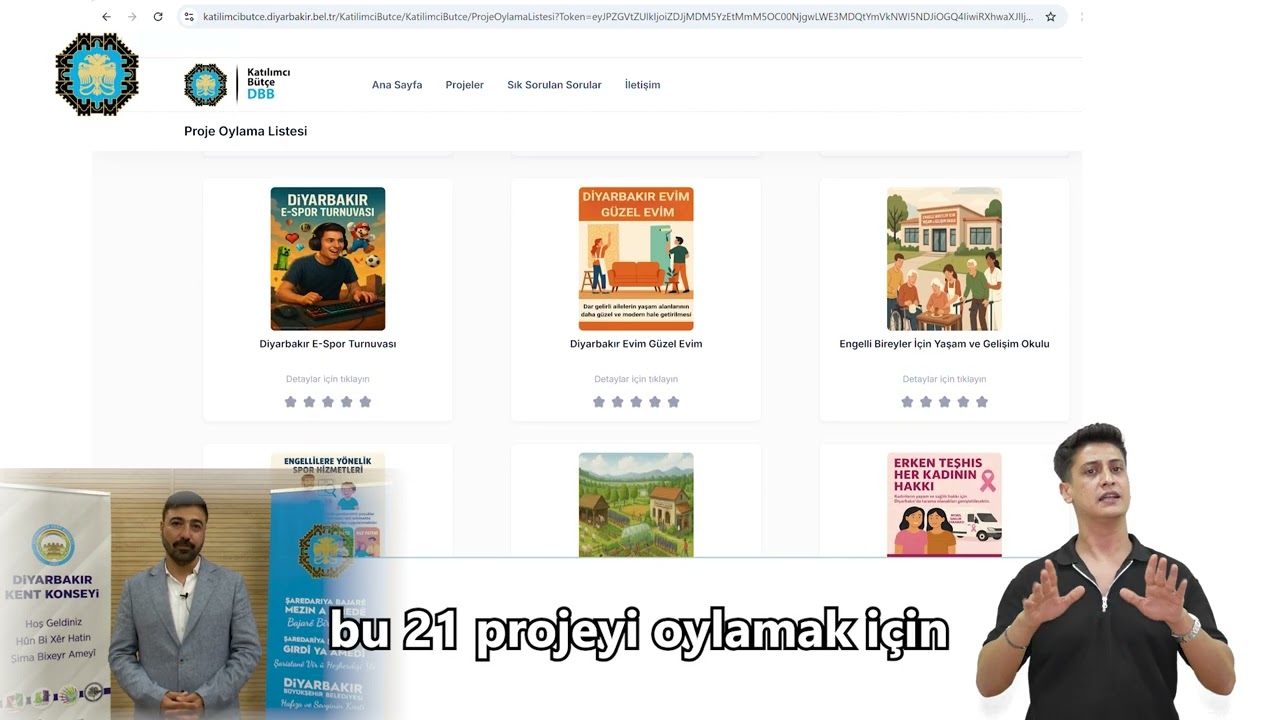This screenshot has width=1280, height=720.
Task: Click the farm illustration project thumbnail
Action: 636,504
